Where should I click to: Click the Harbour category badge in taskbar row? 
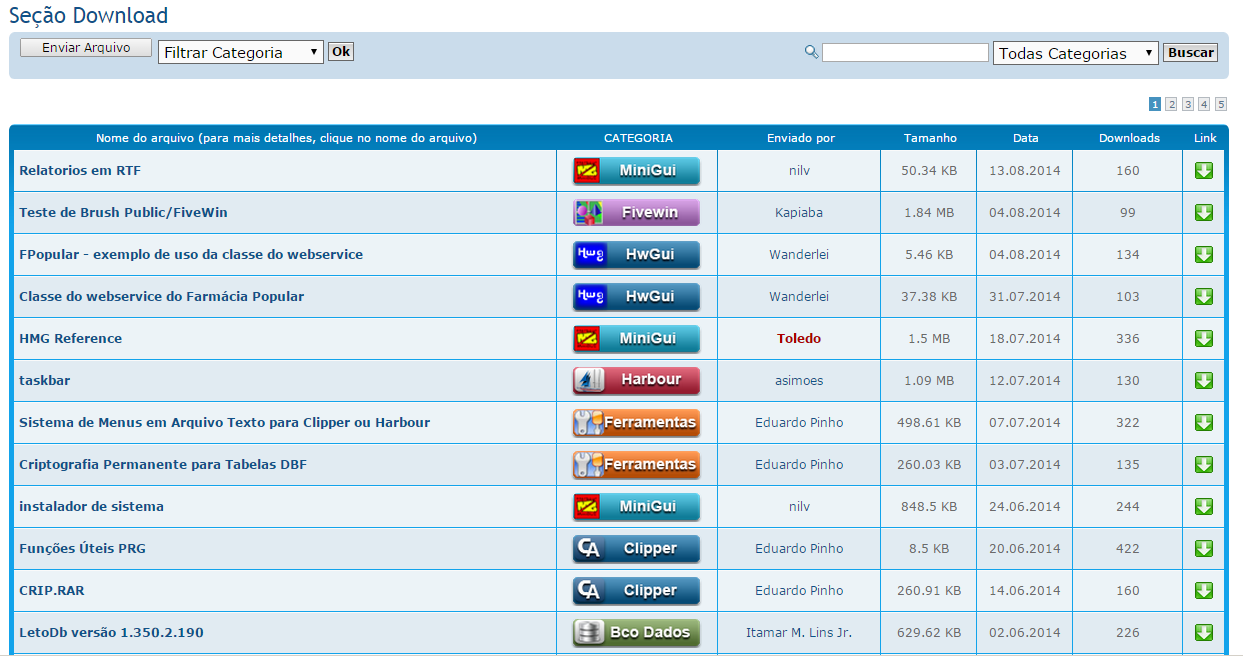[x=636, y=381]
